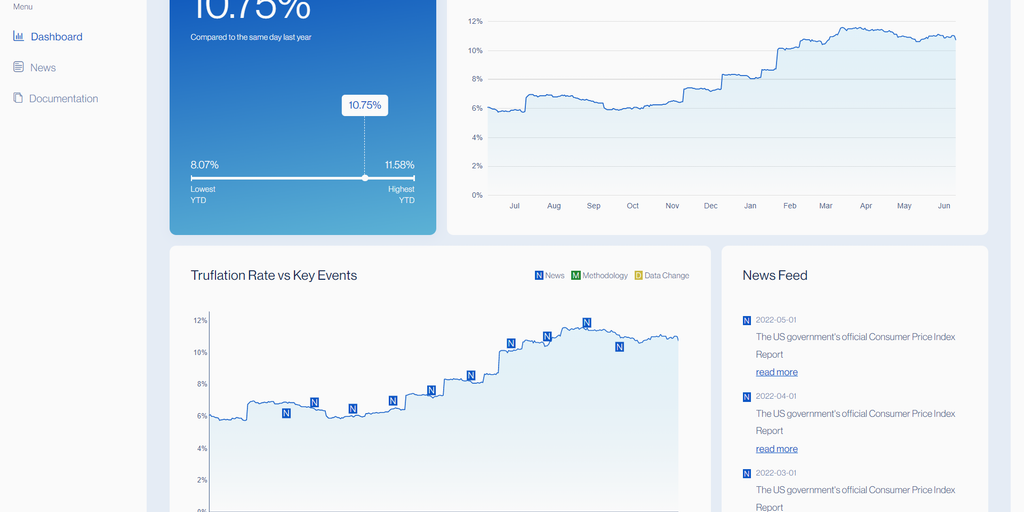This screenshot has width=1024, height=512.
Task: Toggle the Methodology legend marker
Action: (x=575, y=276)
